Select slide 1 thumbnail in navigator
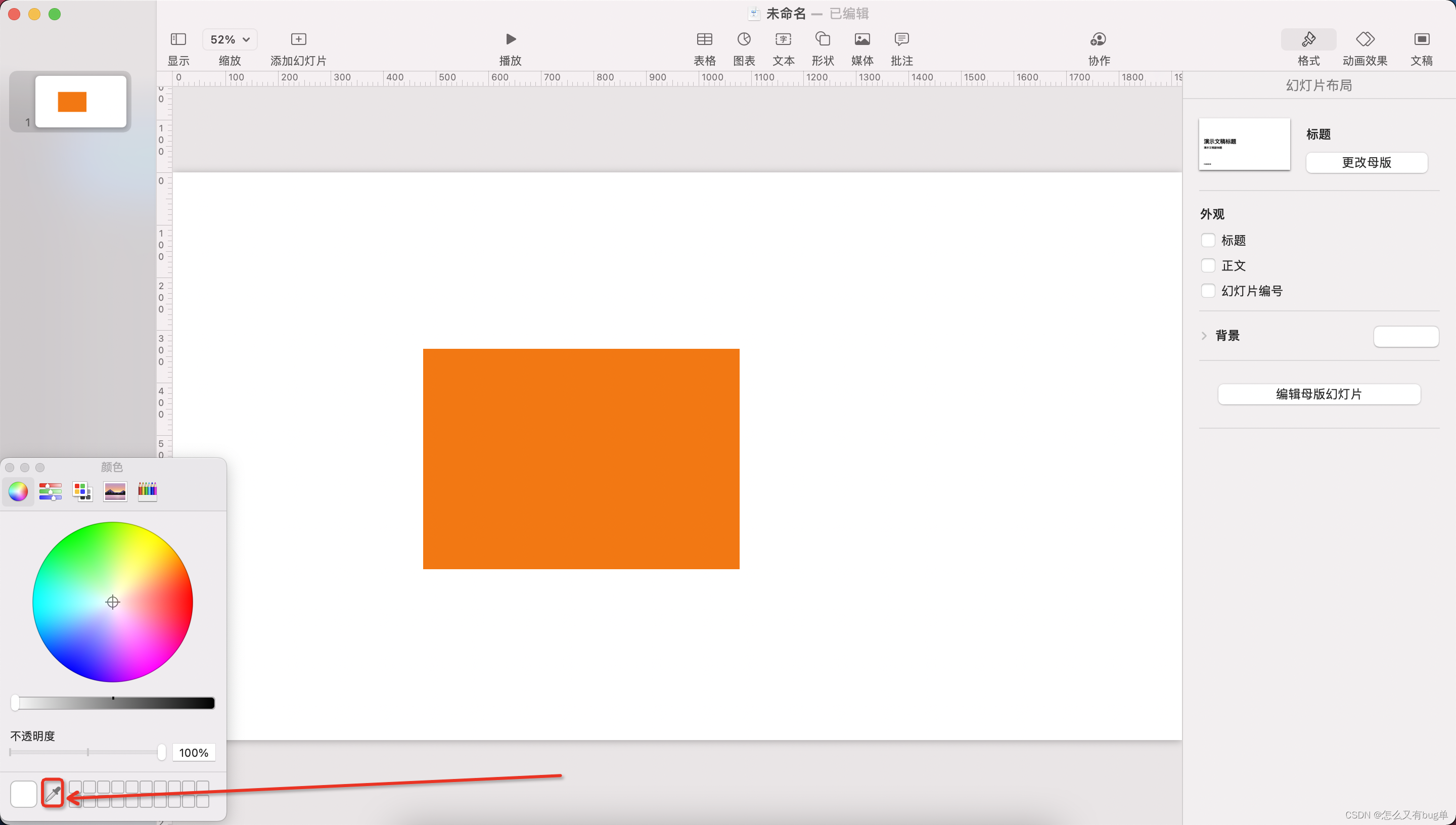 (80, 102)
